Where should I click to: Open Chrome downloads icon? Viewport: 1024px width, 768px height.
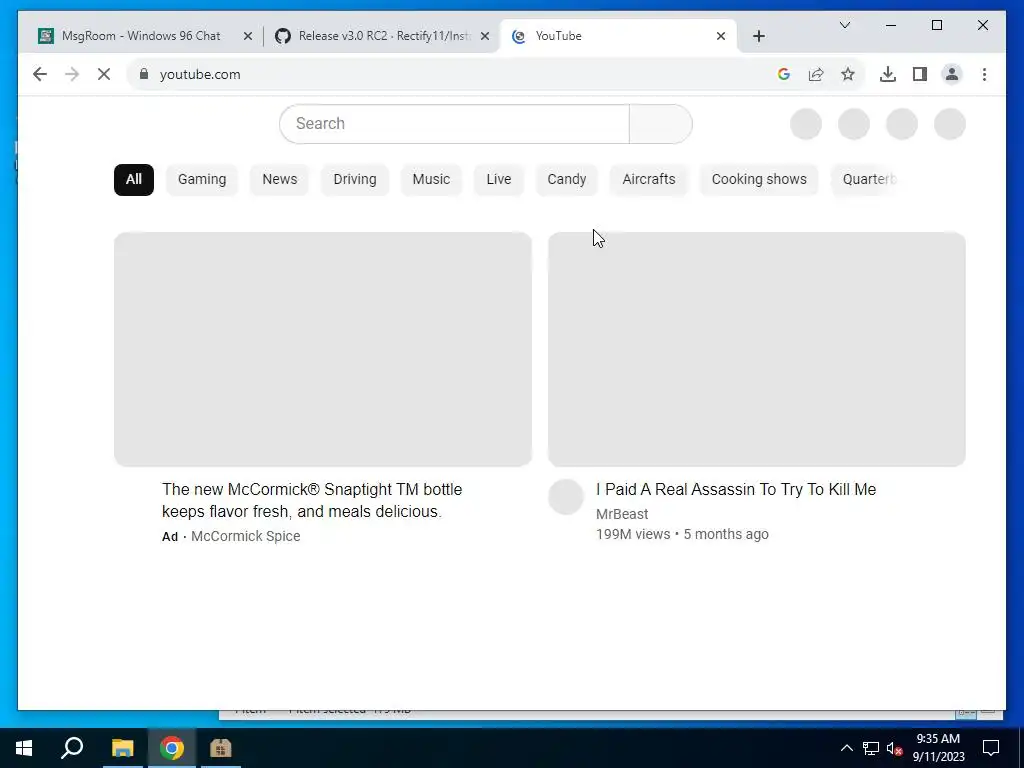[x=888, y=74]
